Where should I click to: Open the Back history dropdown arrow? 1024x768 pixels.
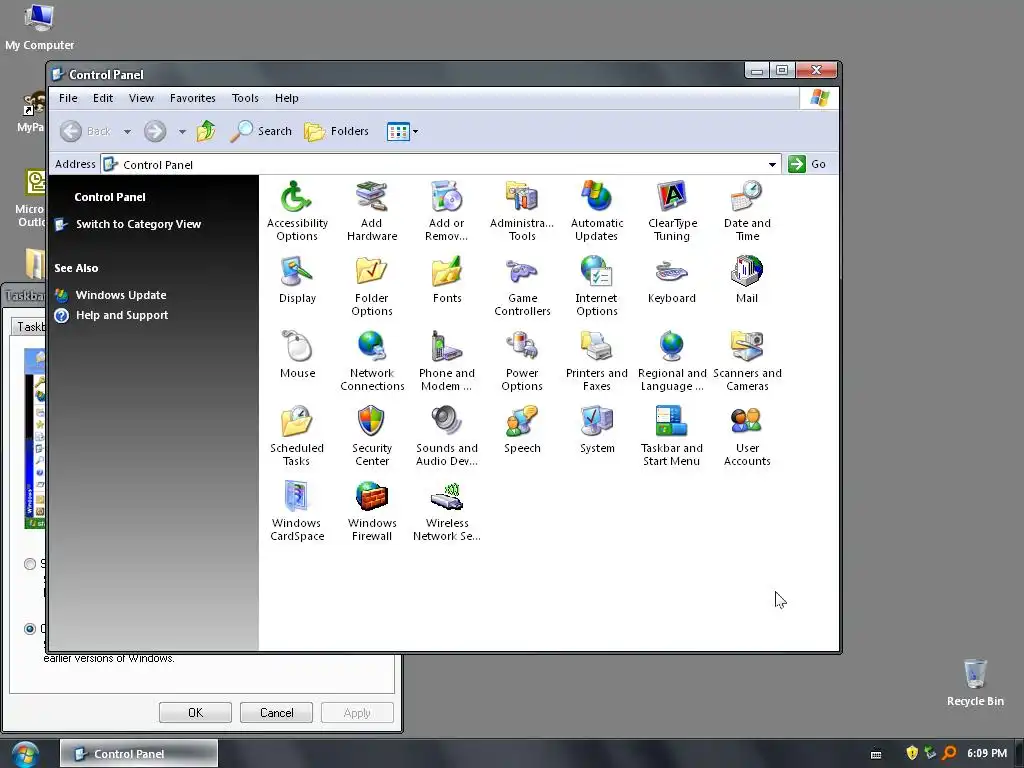127,131
